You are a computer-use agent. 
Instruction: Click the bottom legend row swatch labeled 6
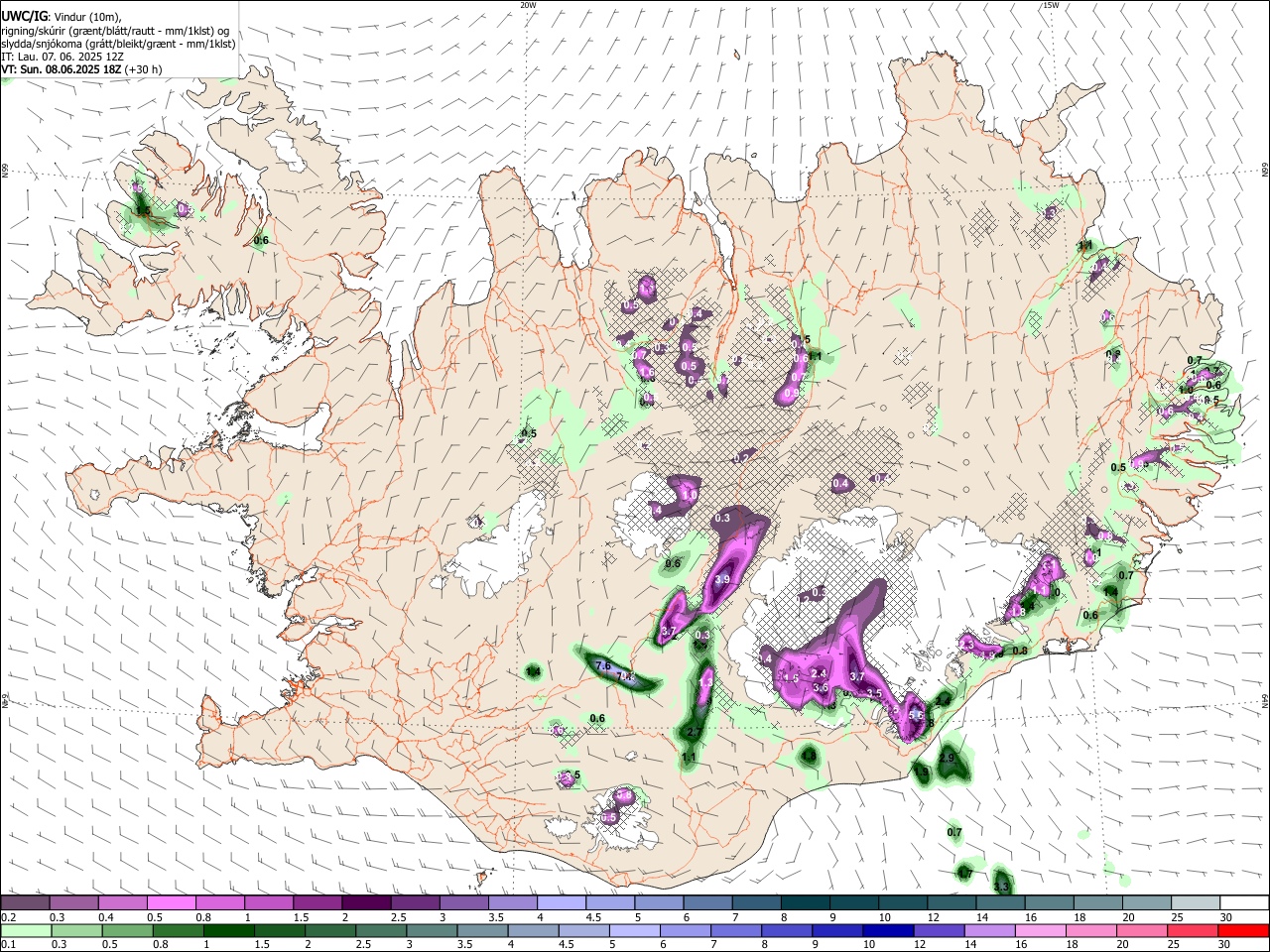tap(685, 931)
